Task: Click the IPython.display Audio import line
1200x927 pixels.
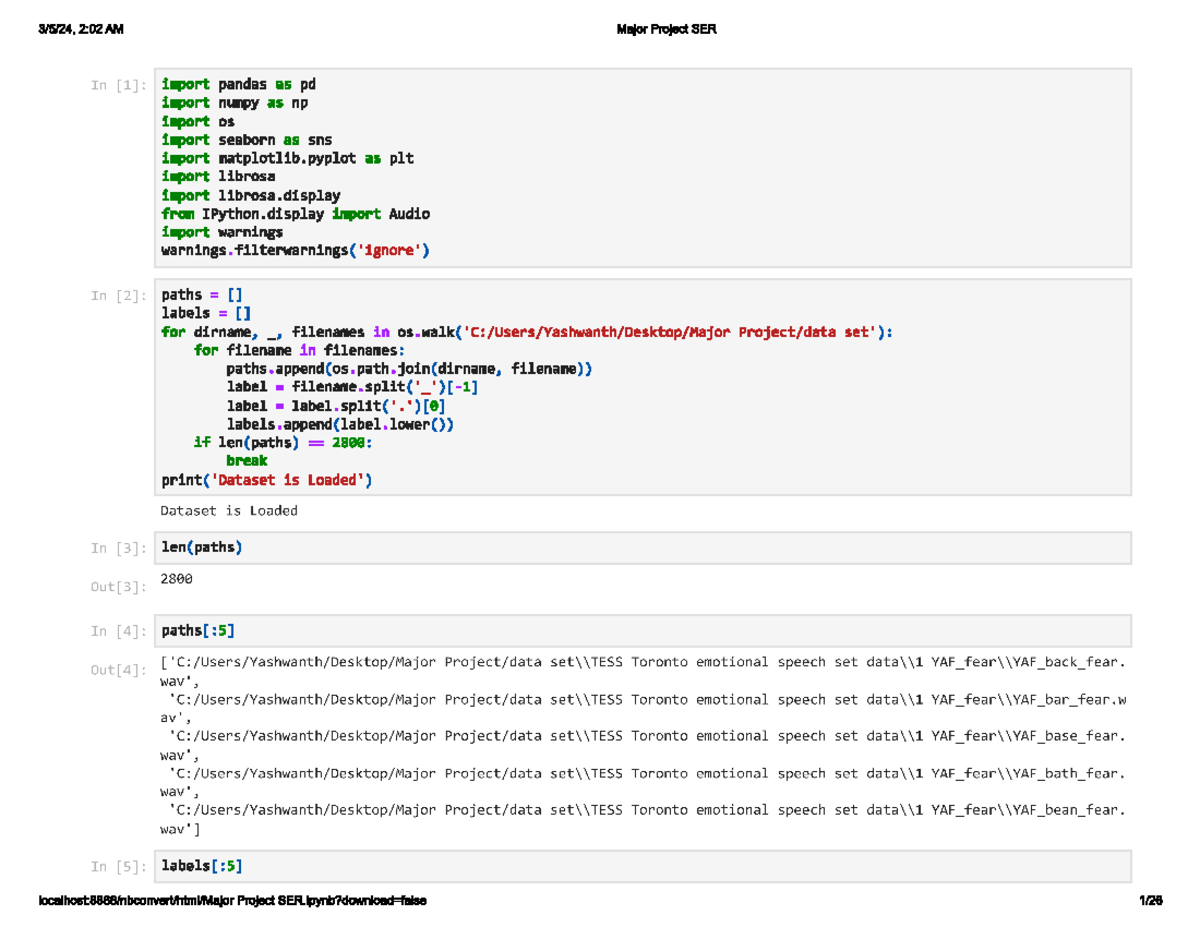Action: click(x=296, y=214)
